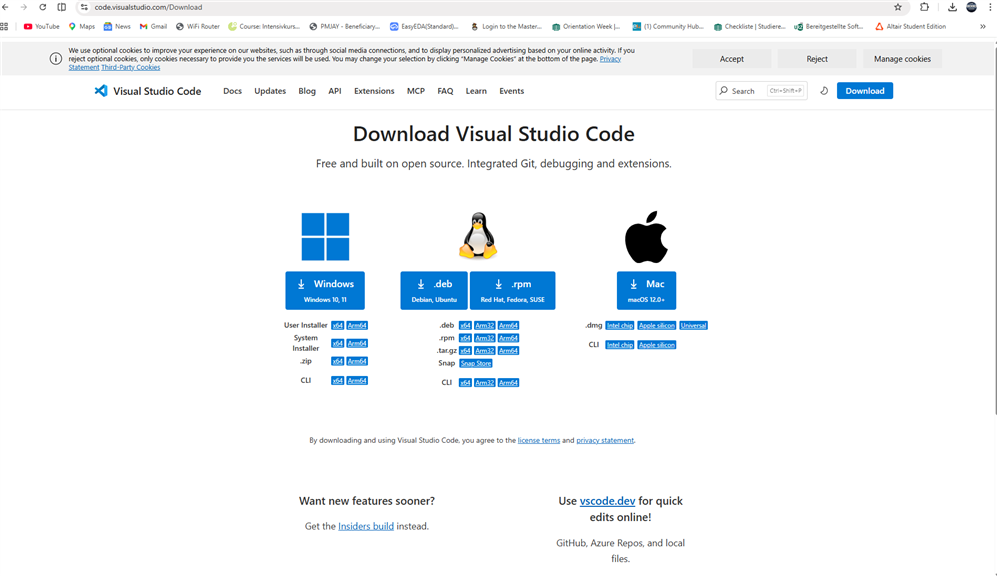The height and width of the screenshot is (576, 997).
Task: Open the apps grid in bookmarks bar
Action: pyautogui.click(x=4, y=27)
